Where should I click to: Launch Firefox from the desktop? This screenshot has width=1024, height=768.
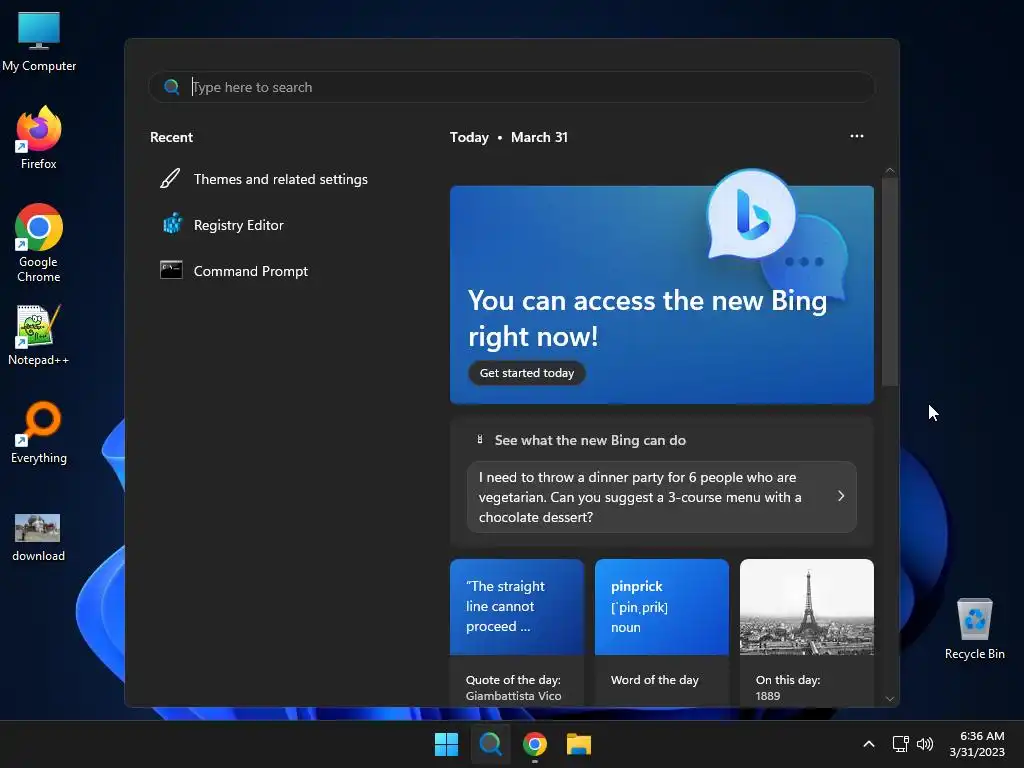(x=39, y=138)
